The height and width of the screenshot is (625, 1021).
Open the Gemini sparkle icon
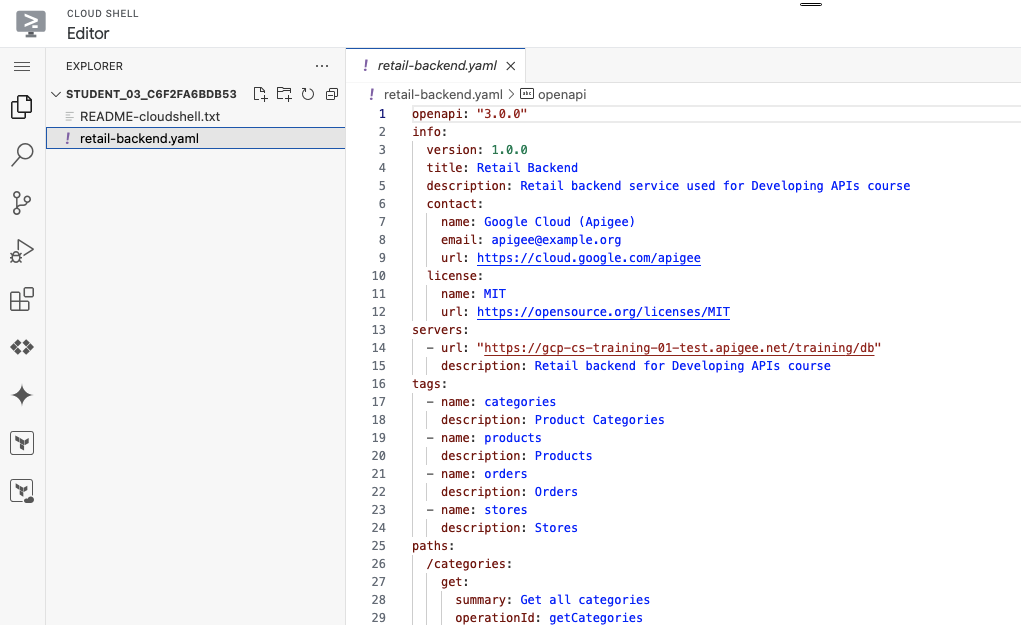[x=22, y=395]
